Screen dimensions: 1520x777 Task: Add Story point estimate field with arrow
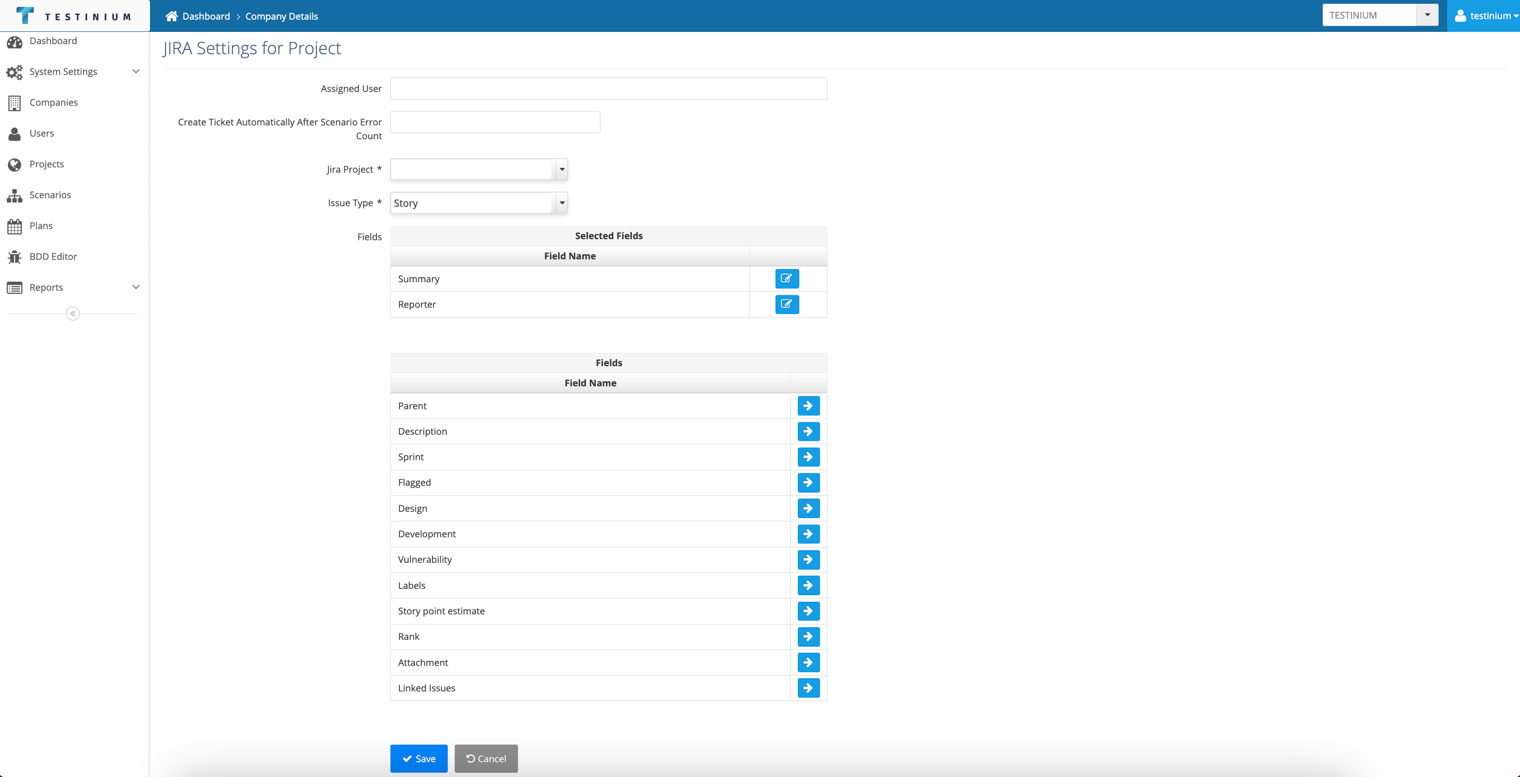[808, 611]
